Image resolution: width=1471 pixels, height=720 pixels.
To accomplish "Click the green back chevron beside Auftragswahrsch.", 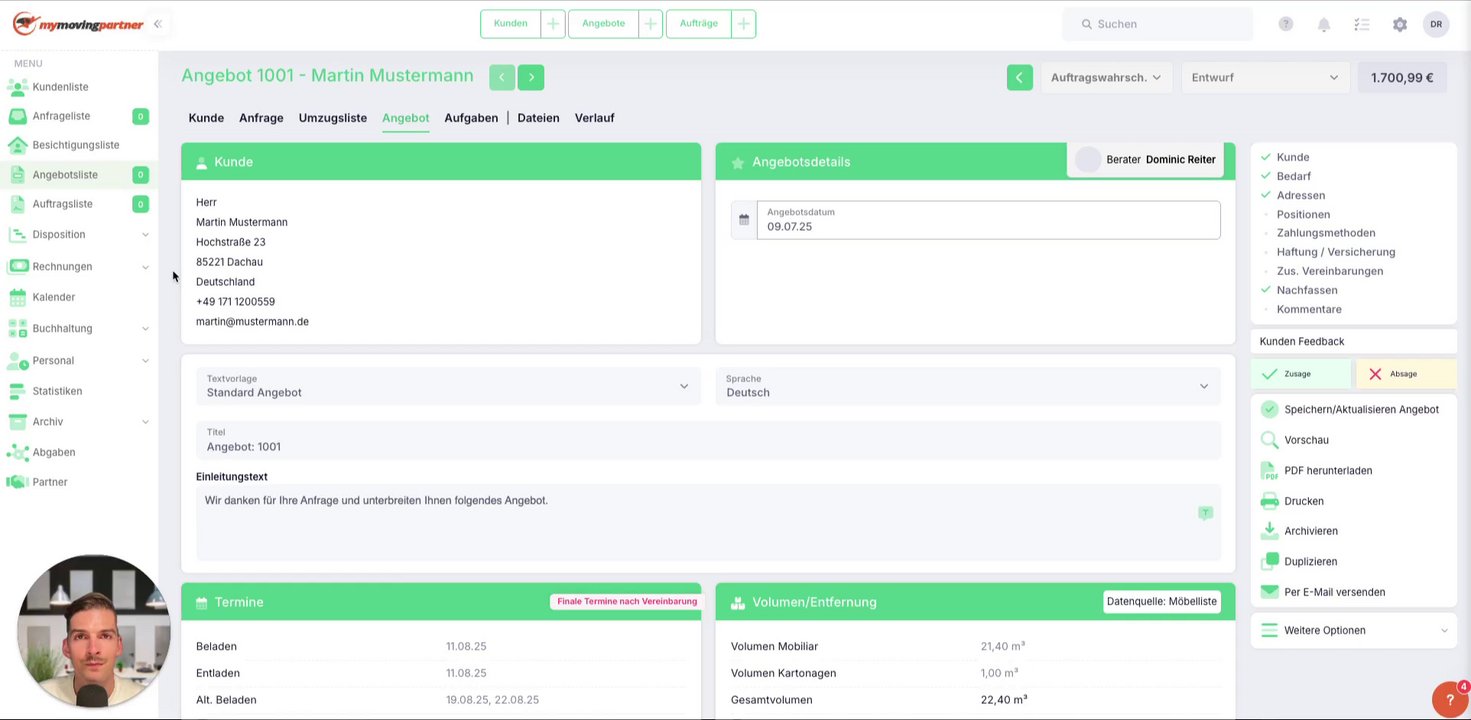I will pos(1020,77).
